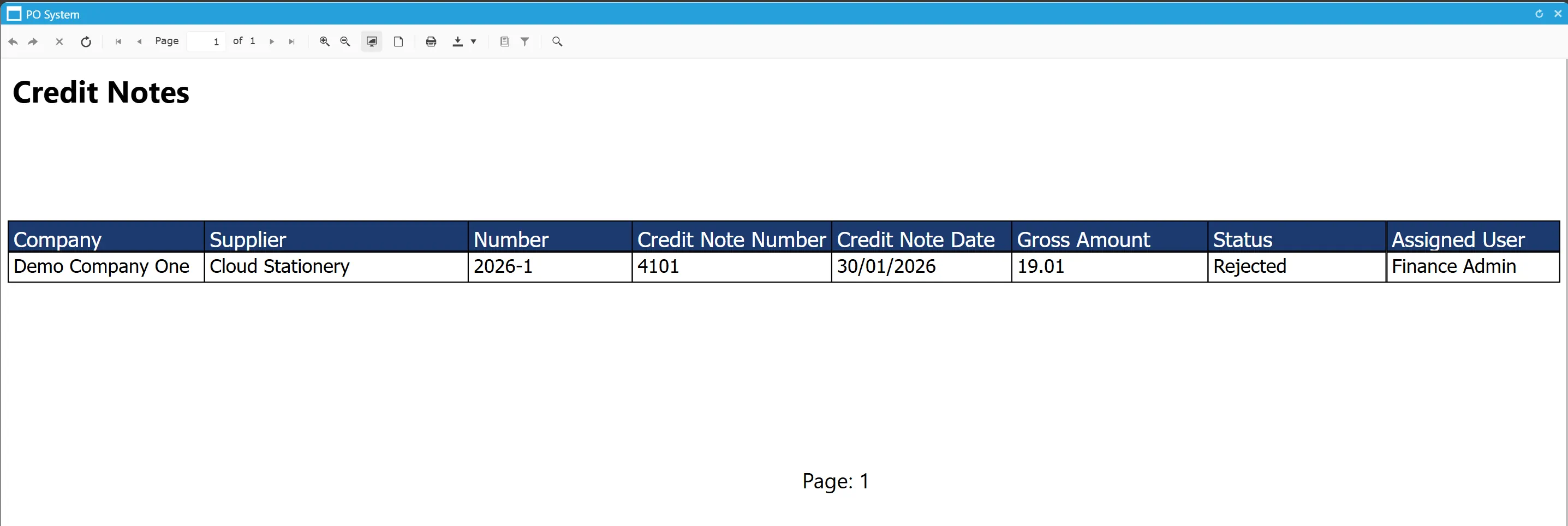Click the Company column header
Image resolution: width=1568 pixels, height=526 pixels.
click(106, 237)
